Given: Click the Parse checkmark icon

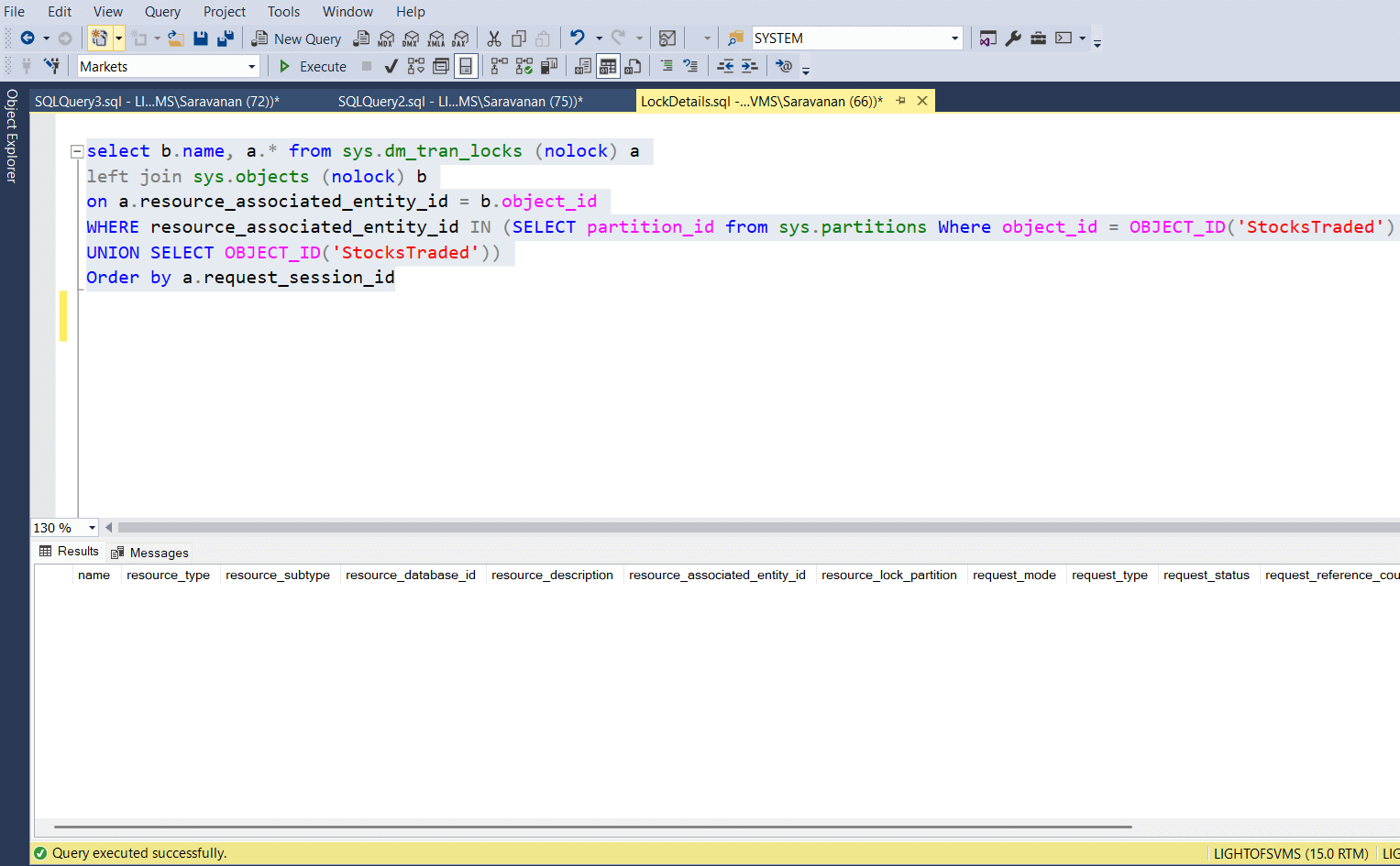Looking at the screenshot, I should coord(391,66).
